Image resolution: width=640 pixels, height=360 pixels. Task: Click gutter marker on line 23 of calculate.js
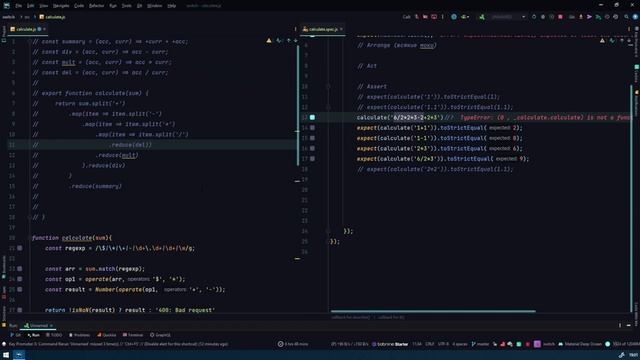(20, 269)
